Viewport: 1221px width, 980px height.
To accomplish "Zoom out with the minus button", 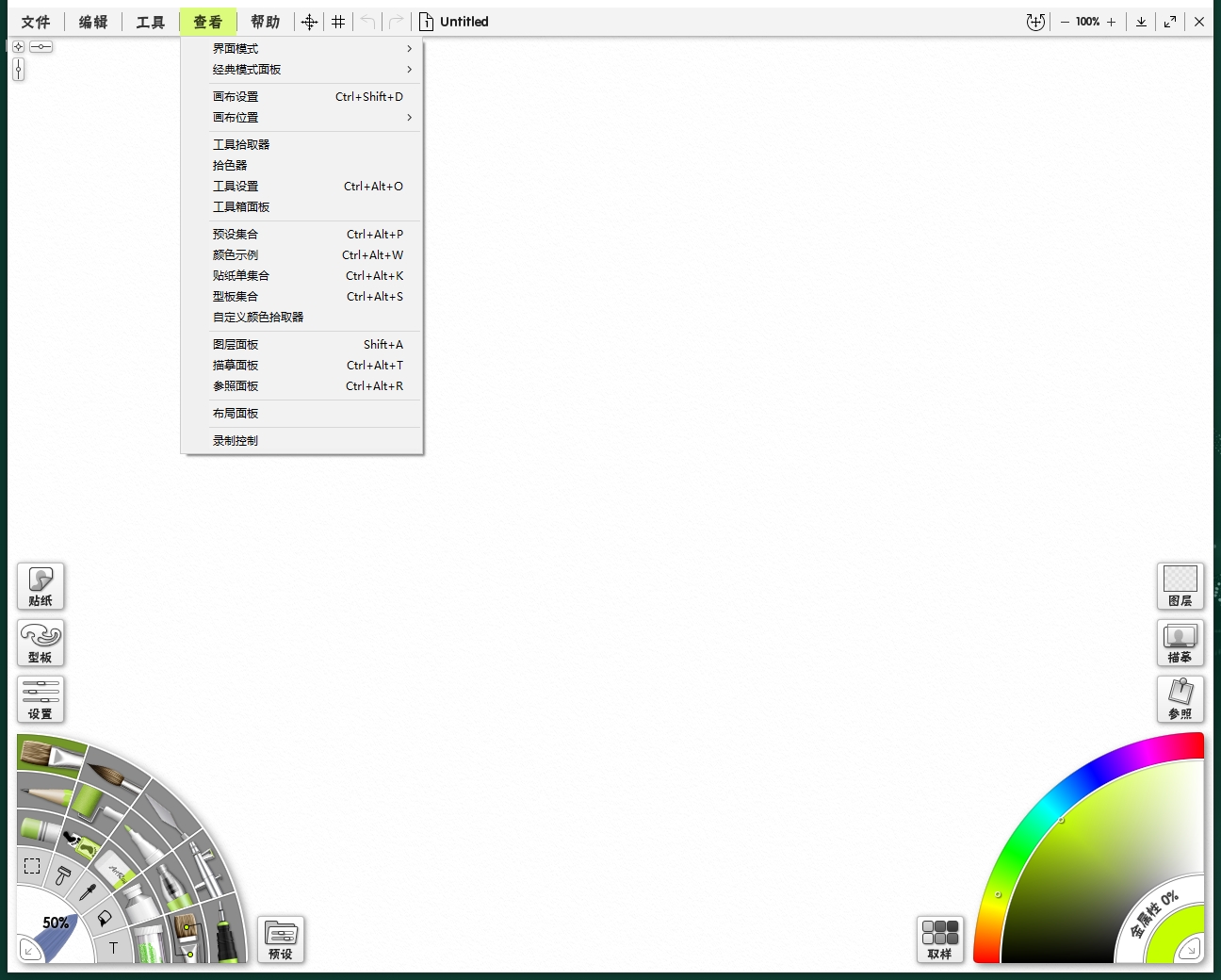I will (x=1065, y=22).
